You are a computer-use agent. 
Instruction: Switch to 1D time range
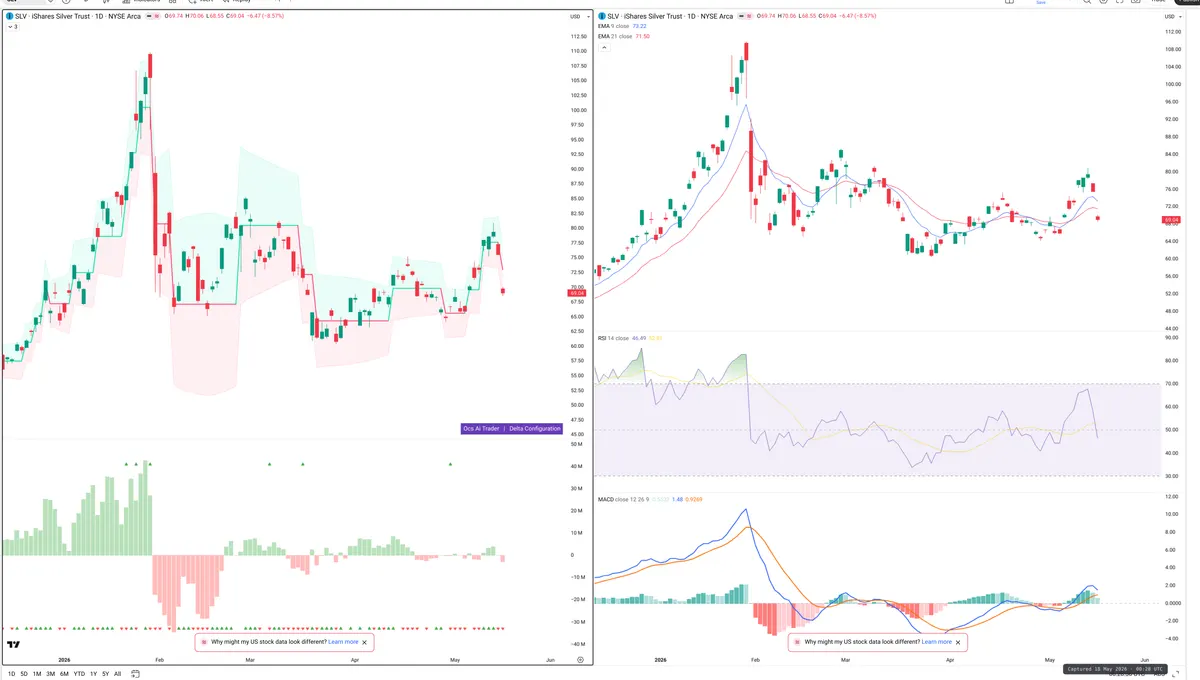coord(11,674)
